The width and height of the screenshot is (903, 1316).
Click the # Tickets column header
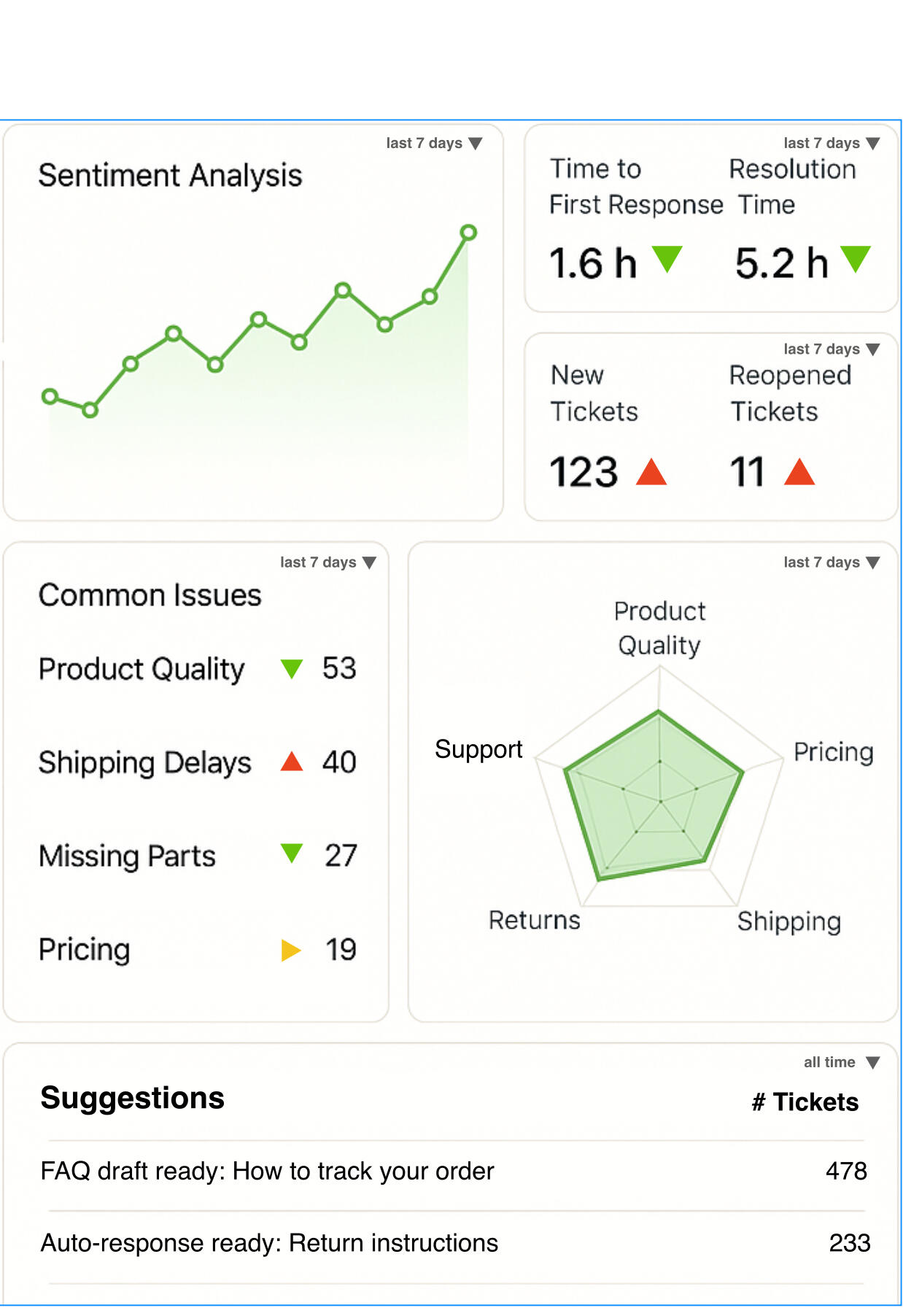pos(805,1102)
